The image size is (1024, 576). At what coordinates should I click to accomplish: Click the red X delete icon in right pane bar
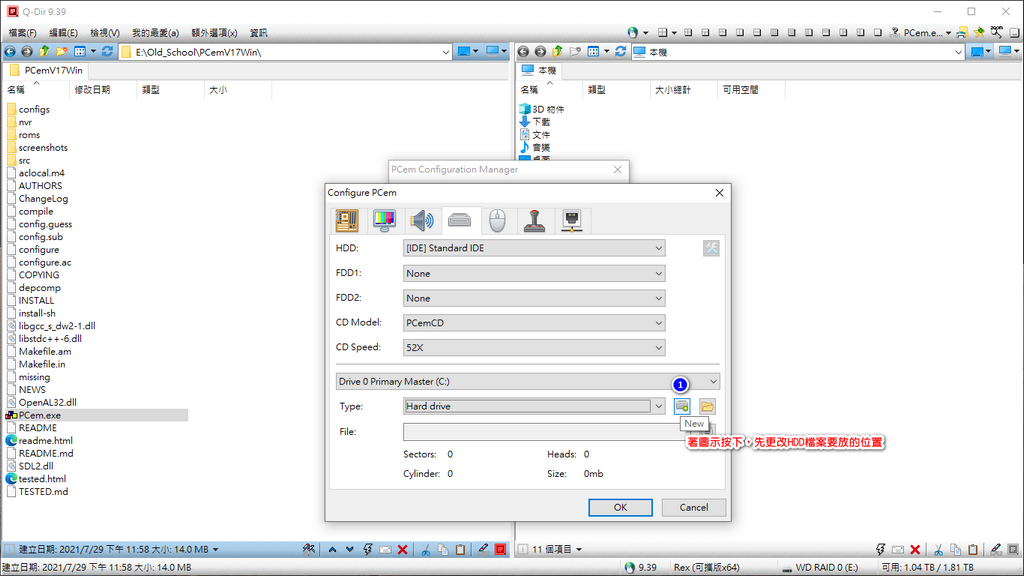point(915,550)
